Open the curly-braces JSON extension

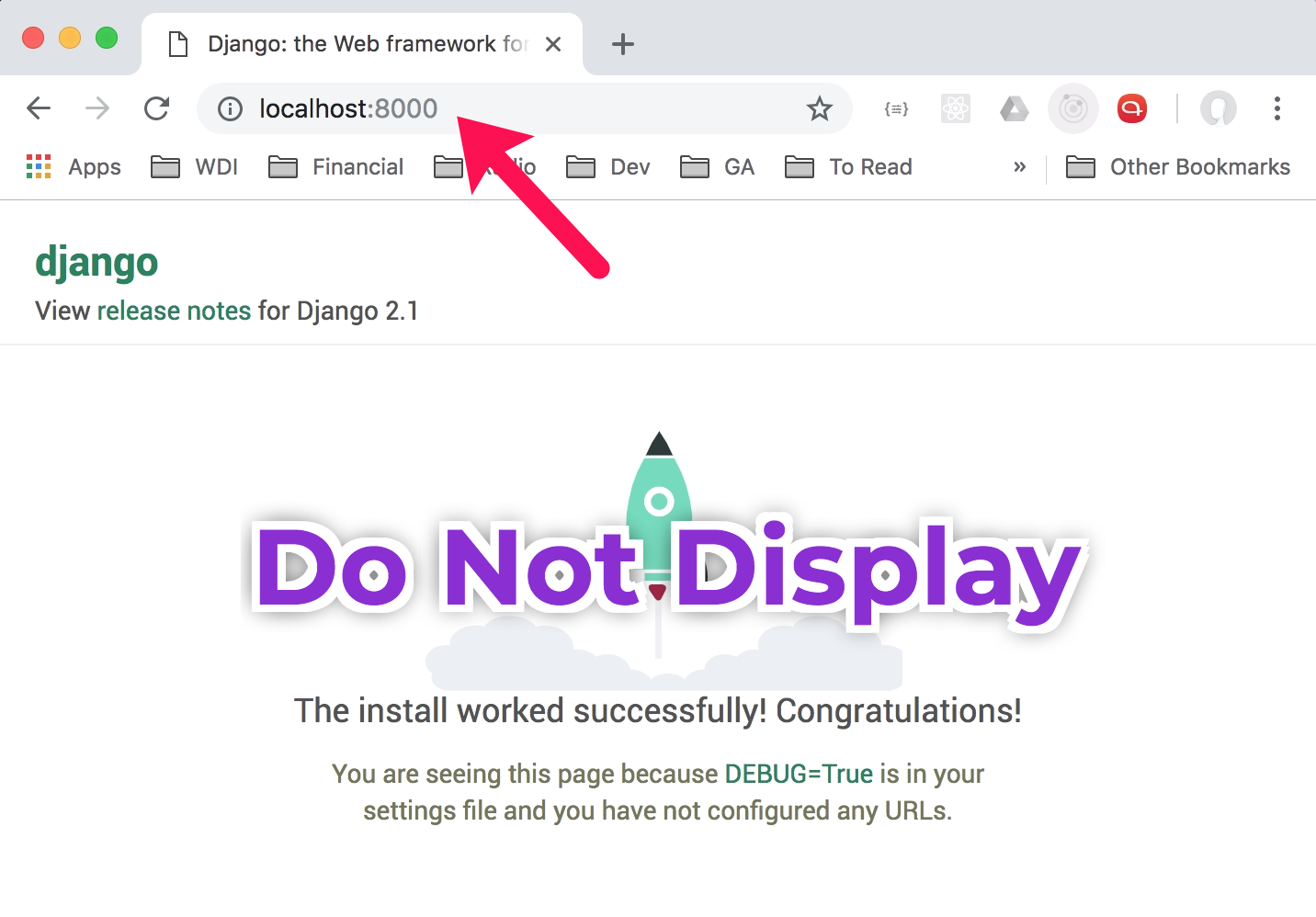896,109
